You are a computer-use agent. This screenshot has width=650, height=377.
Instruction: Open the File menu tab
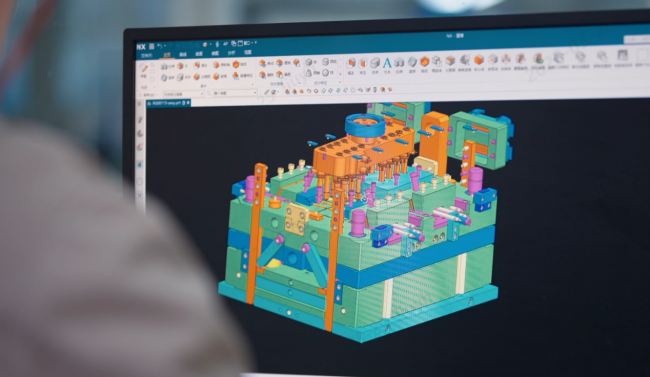point(147,56)
